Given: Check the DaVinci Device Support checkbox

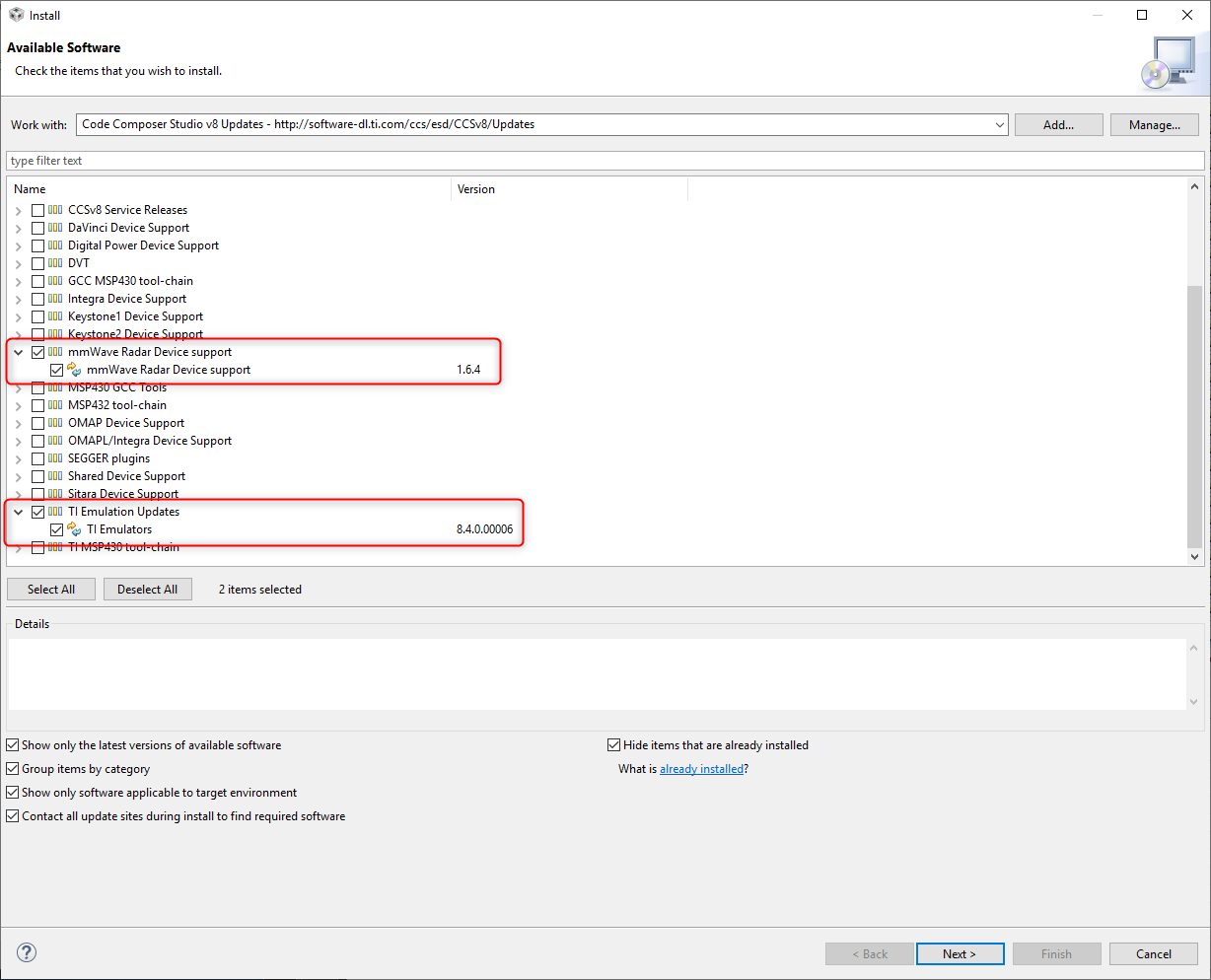Looking at the screenshot, I should click(38, 228).
